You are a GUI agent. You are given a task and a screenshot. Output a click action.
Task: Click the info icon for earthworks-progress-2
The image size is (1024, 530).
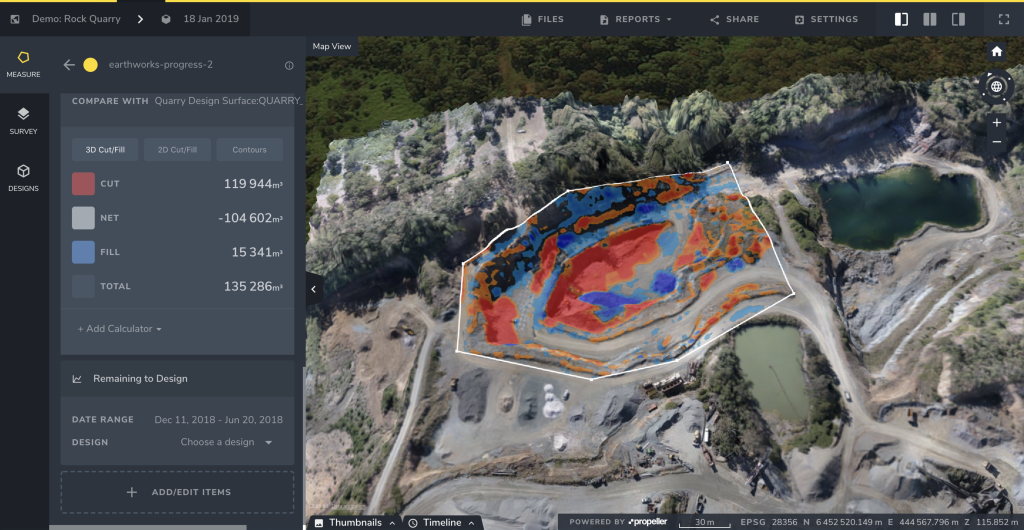tap(289, 65)
